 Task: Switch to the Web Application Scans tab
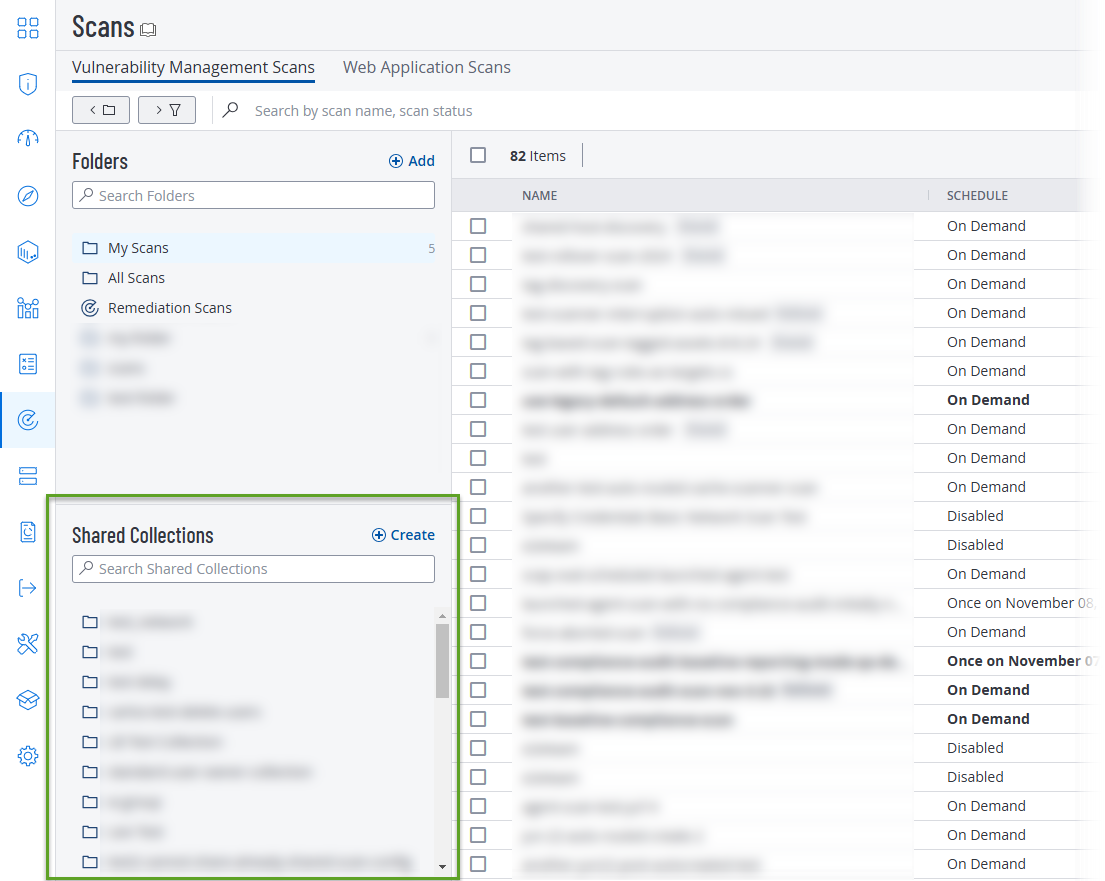click(x=426, y=68)
